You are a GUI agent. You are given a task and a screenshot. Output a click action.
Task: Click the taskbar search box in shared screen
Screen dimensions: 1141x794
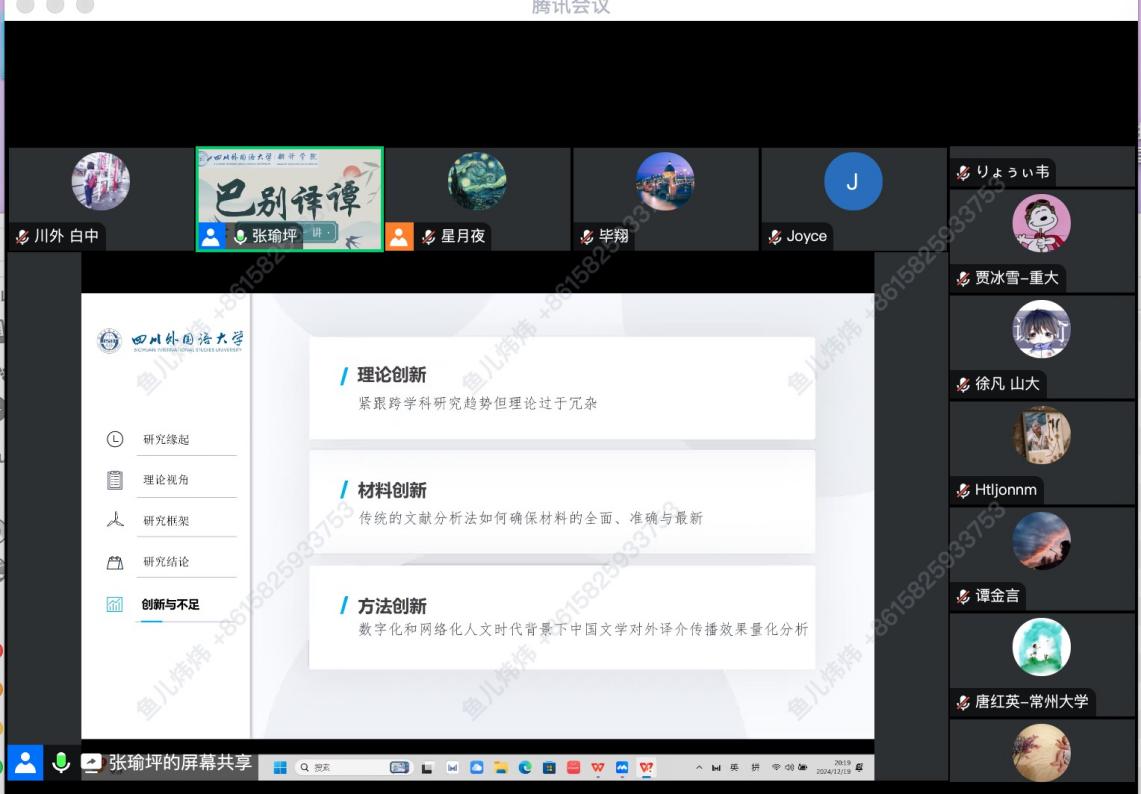340,768
